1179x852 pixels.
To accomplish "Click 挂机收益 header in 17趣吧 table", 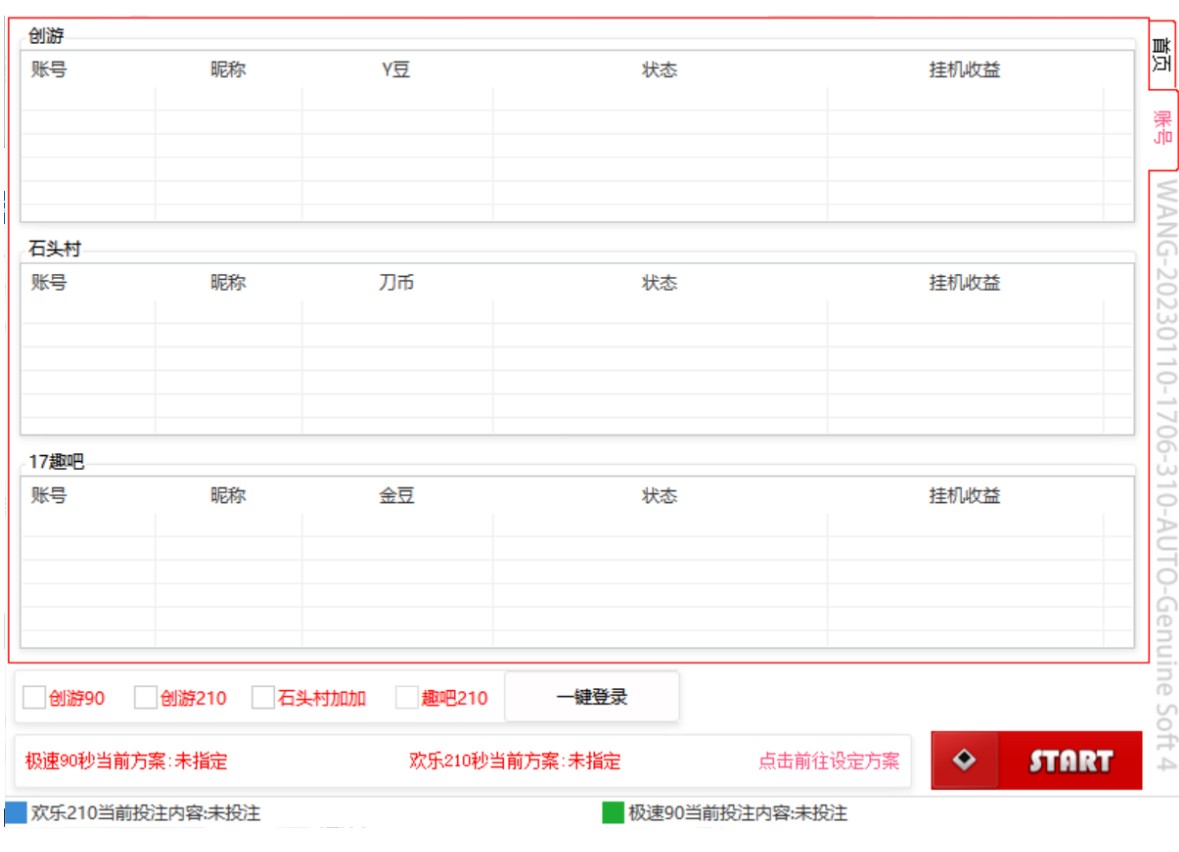I will pos(965,496).
